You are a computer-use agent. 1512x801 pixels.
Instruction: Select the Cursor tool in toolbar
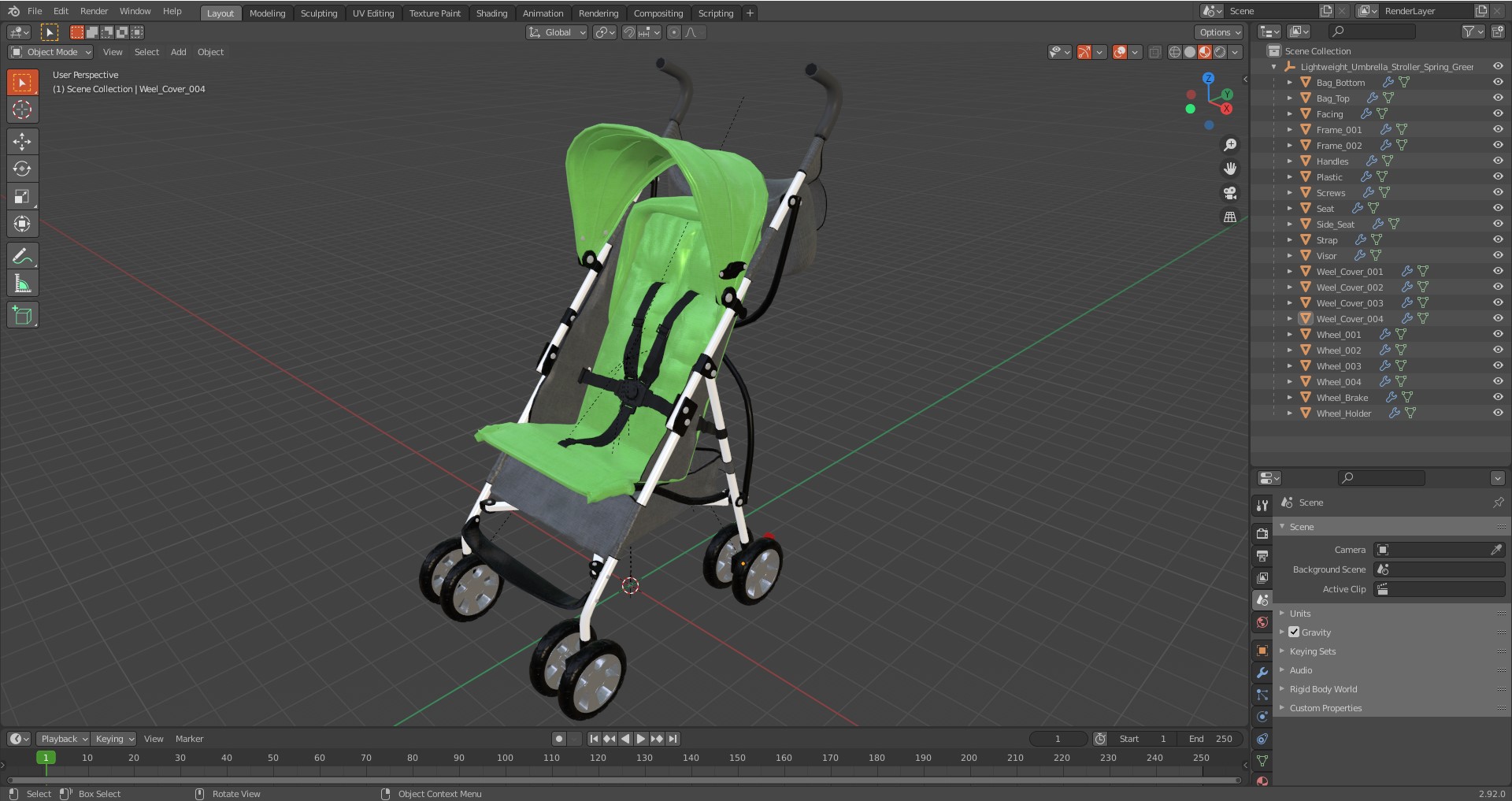tap(22, 110)
